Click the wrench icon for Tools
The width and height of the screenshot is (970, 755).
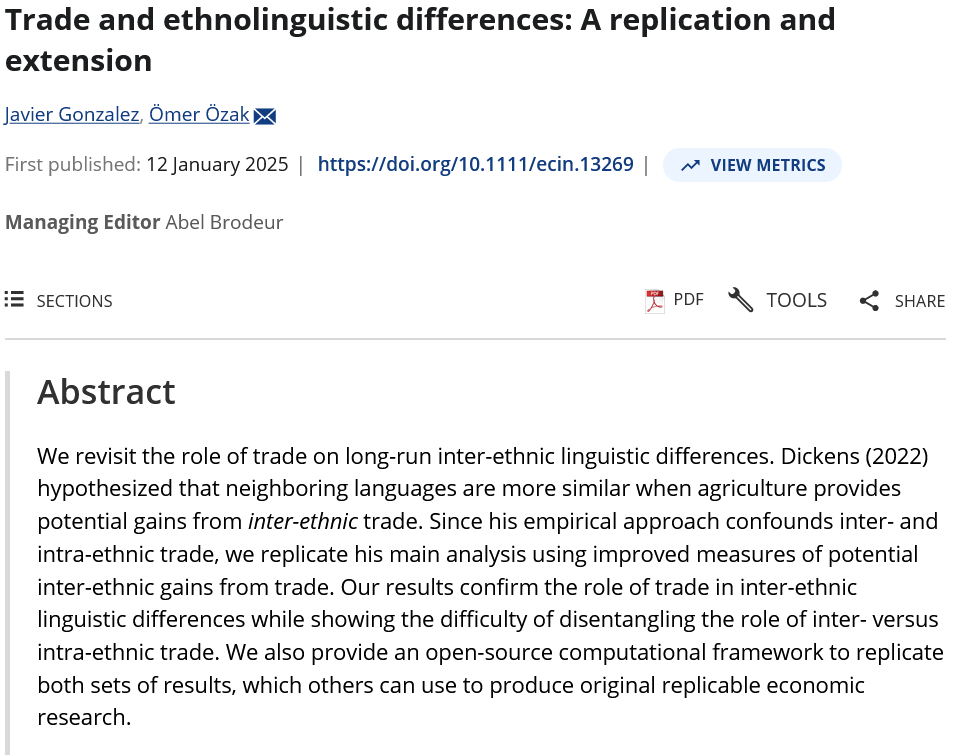(x=741, y=300)
